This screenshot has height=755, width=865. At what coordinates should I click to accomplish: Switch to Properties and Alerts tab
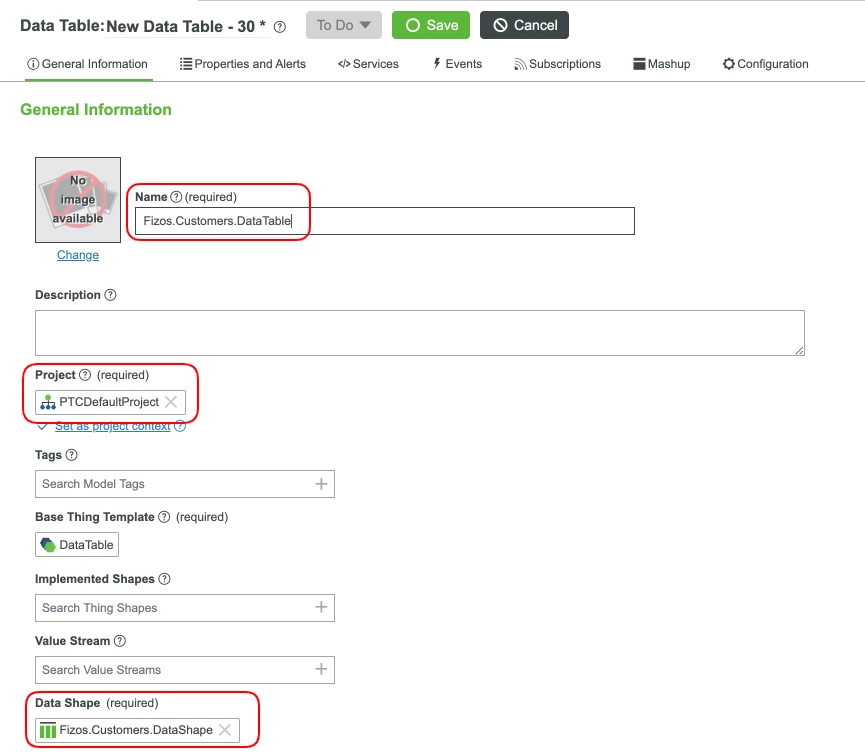point(242,63)
